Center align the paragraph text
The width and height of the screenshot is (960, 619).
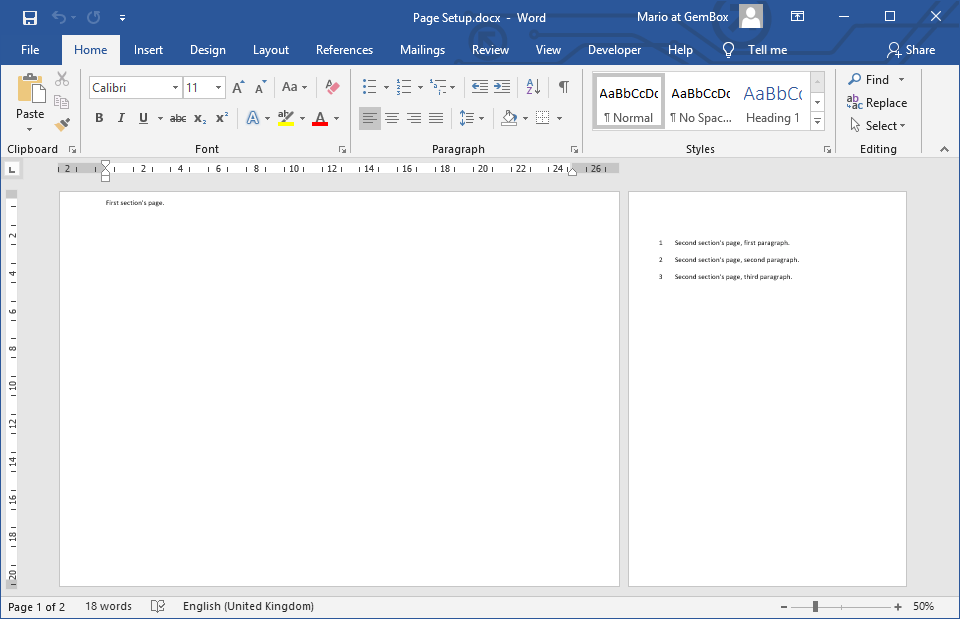click(x=392, y=118)
